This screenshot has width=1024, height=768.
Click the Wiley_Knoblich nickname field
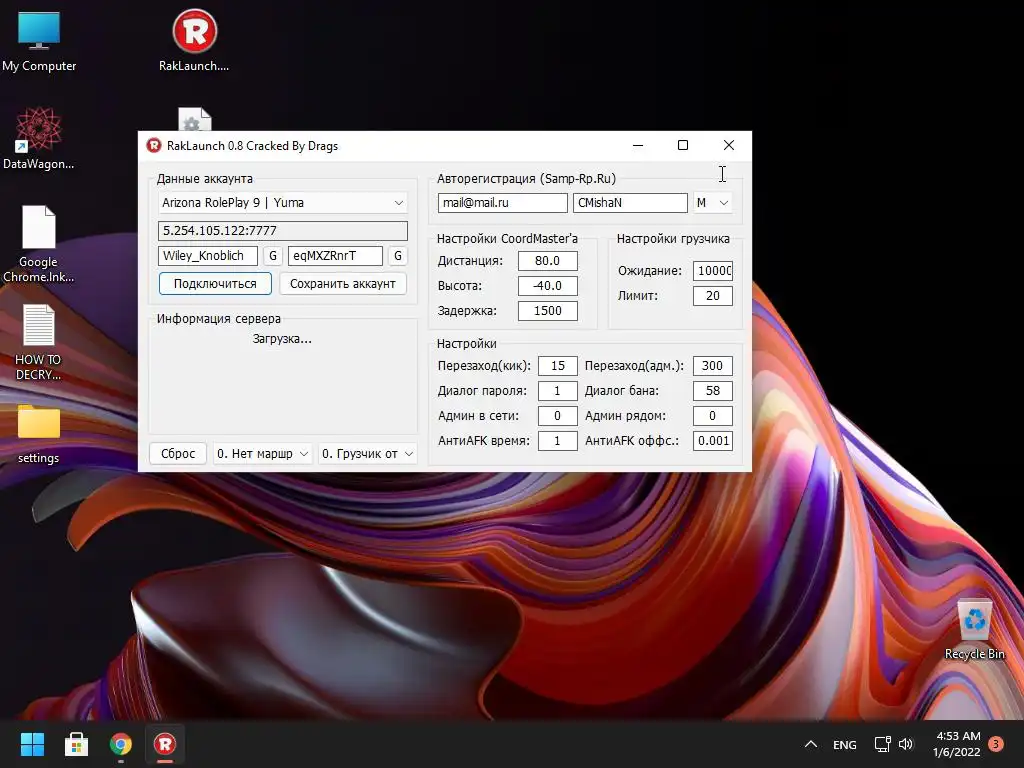[208, 256]
